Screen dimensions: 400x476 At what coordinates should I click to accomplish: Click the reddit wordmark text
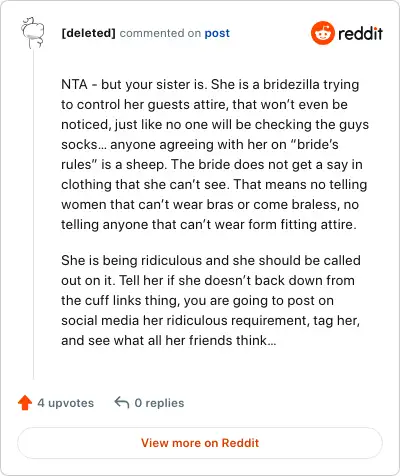coord(360,33)
